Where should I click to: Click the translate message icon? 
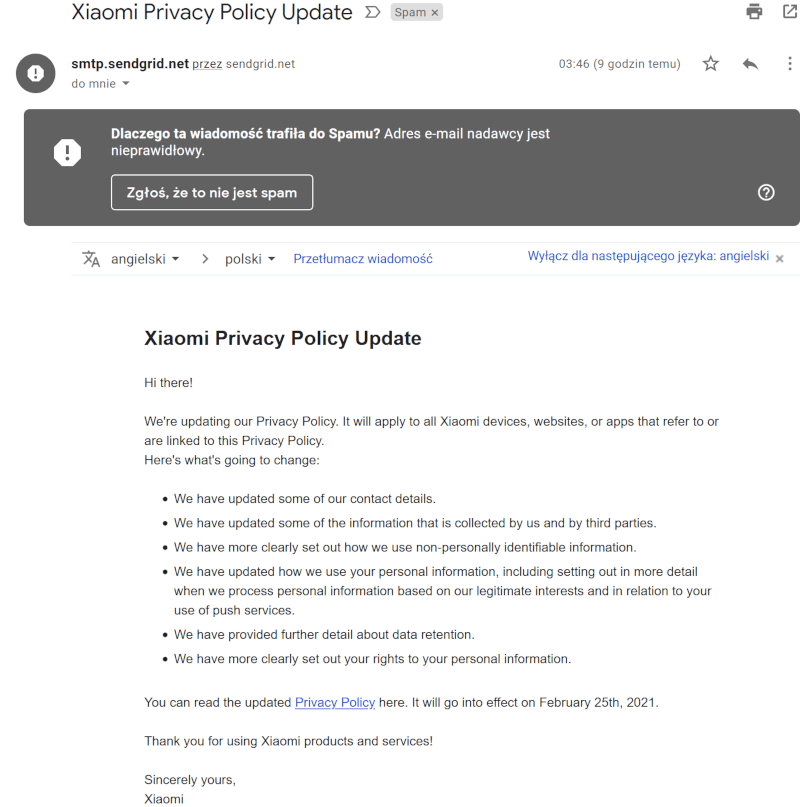[x=91, y=258]
